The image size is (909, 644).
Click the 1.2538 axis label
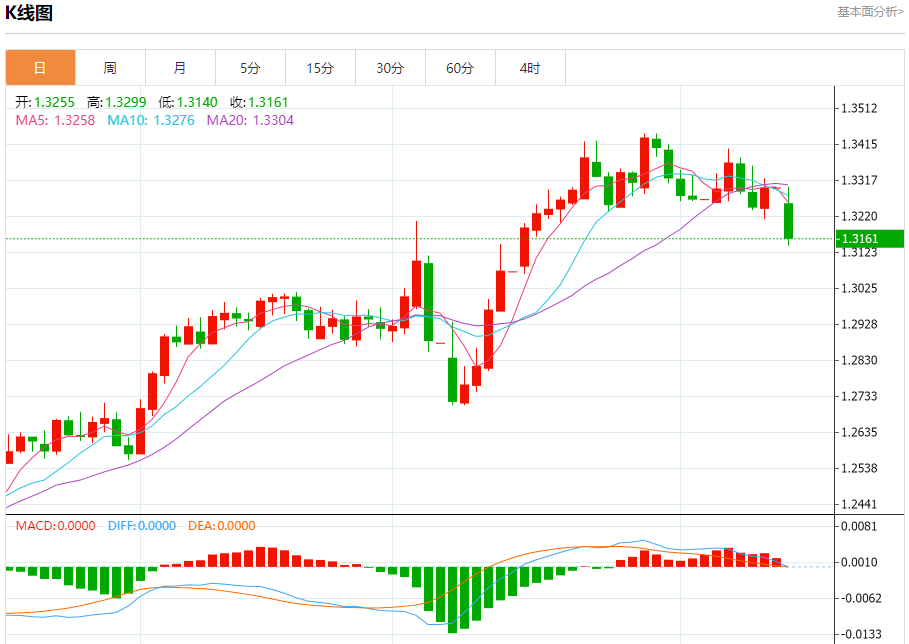pos(859,468)
